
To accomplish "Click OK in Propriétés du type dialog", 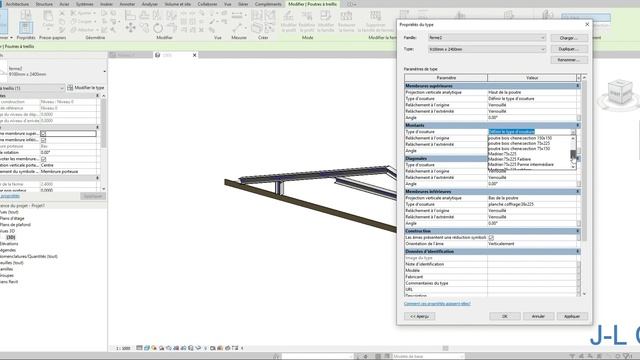I will tap(504, 316).
